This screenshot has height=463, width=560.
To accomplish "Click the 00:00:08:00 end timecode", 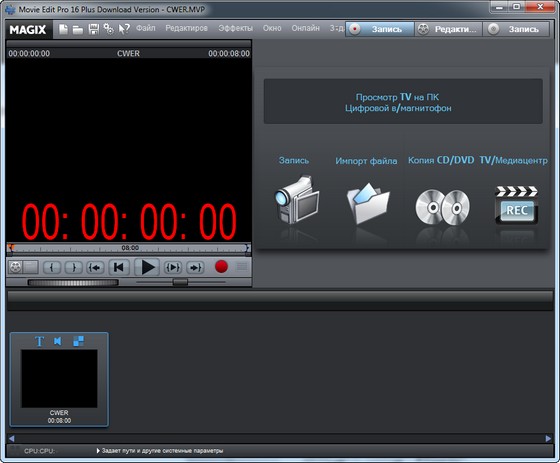I will tap(229, 54).
